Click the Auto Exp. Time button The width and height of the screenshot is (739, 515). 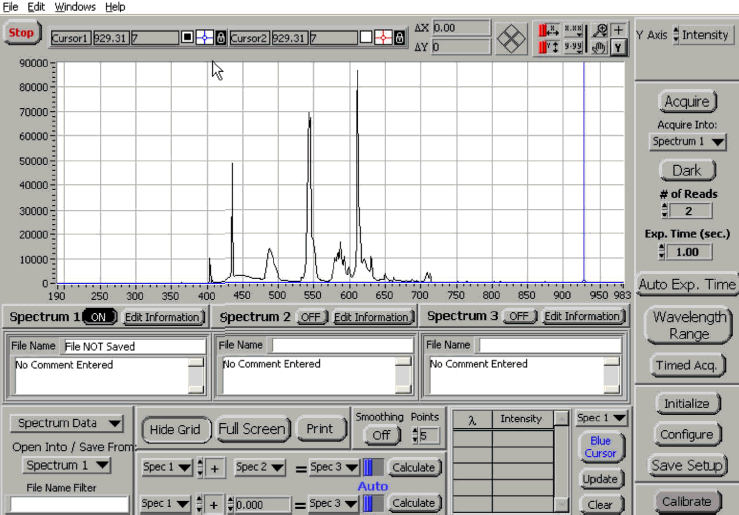[686, 284]
